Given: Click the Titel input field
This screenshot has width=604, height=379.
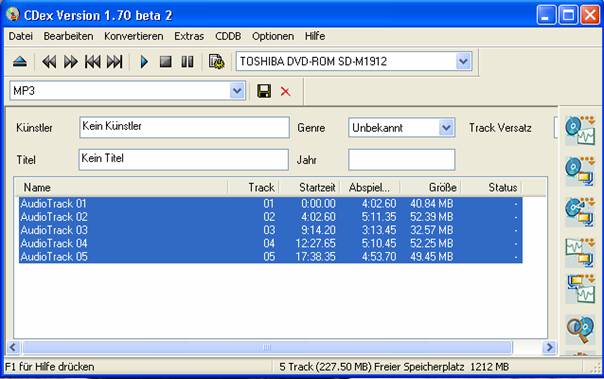Looking at the screenshot, I should pos(184,159).
